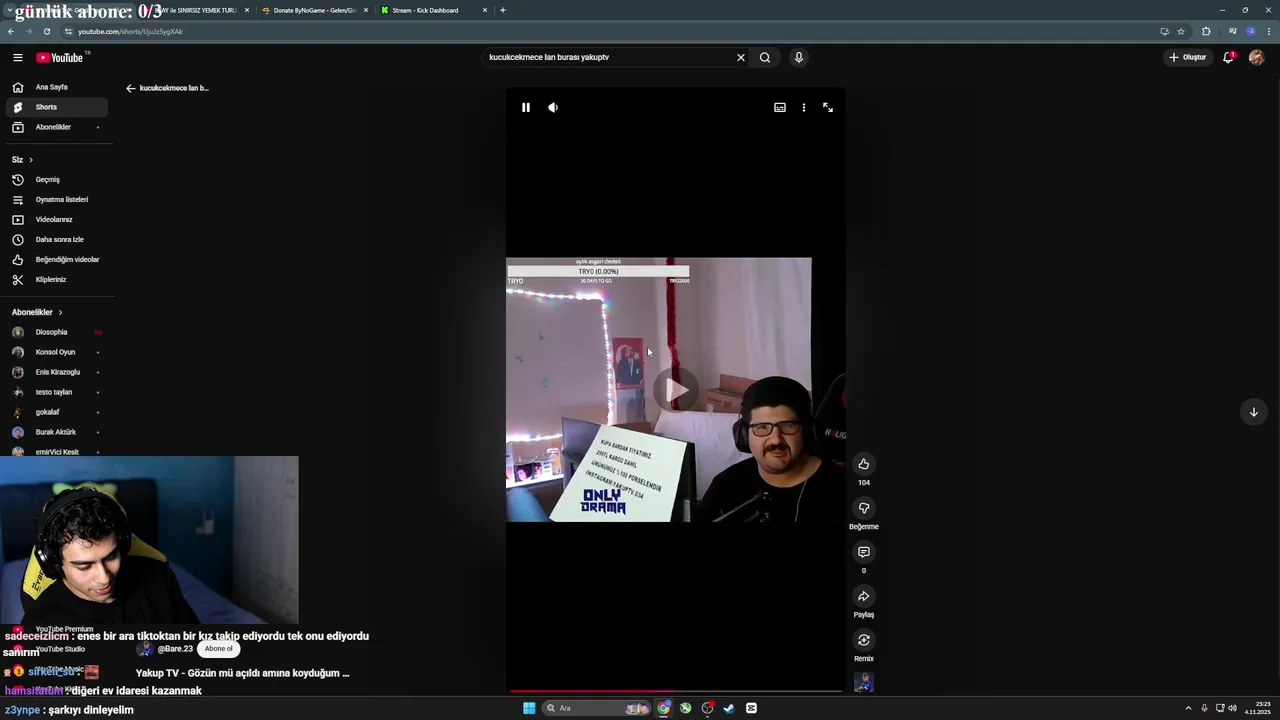Expand the Abonelikler subscriptions header
This screenshot has width=1280, height=720.
(x=37, y=312)
